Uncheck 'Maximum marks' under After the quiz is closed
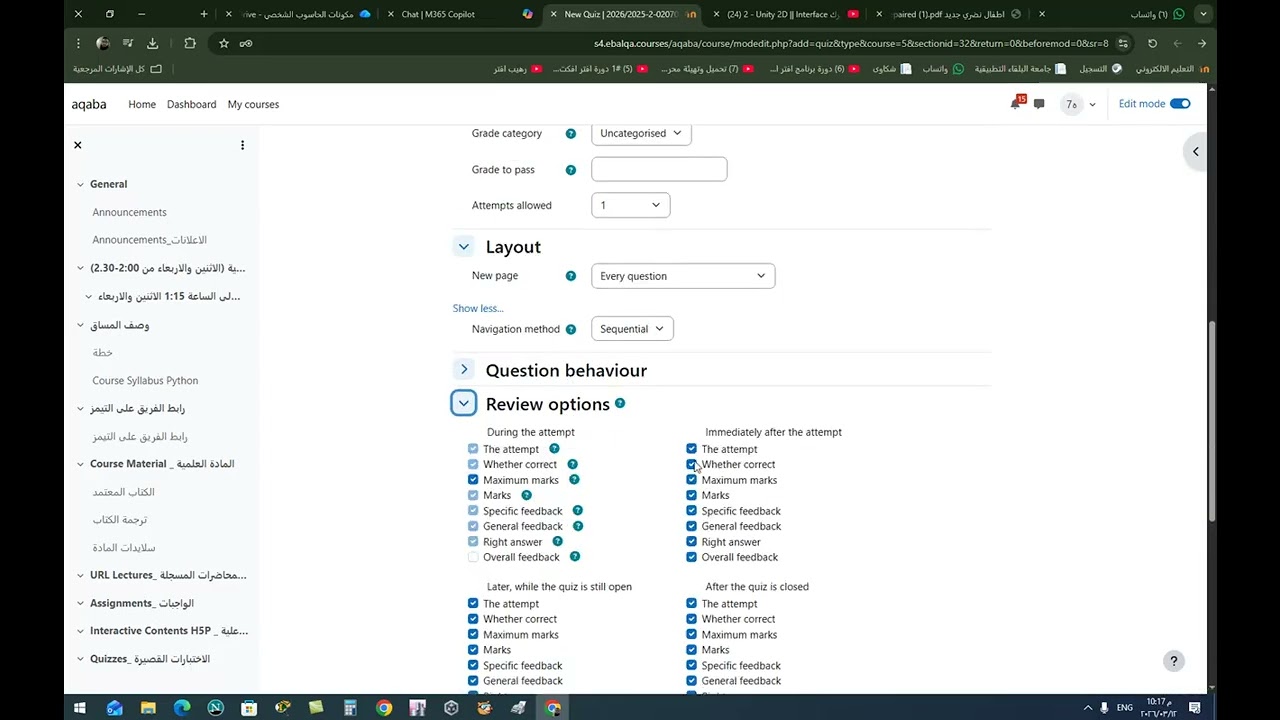Image resolution: width=1280 pixels, height=720 pixels. 691,634
